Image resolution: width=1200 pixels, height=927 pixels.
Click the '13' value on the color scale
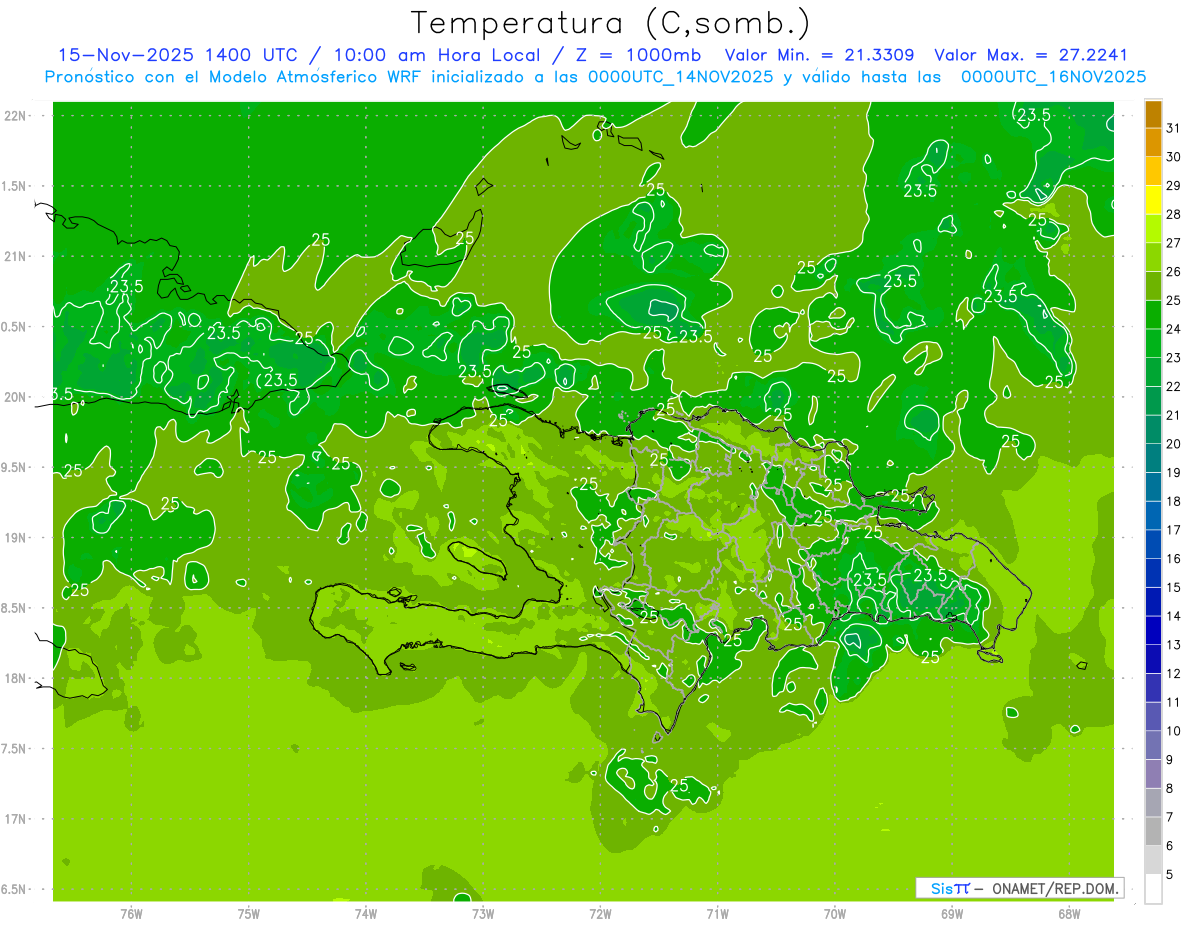coord(1174,645)
